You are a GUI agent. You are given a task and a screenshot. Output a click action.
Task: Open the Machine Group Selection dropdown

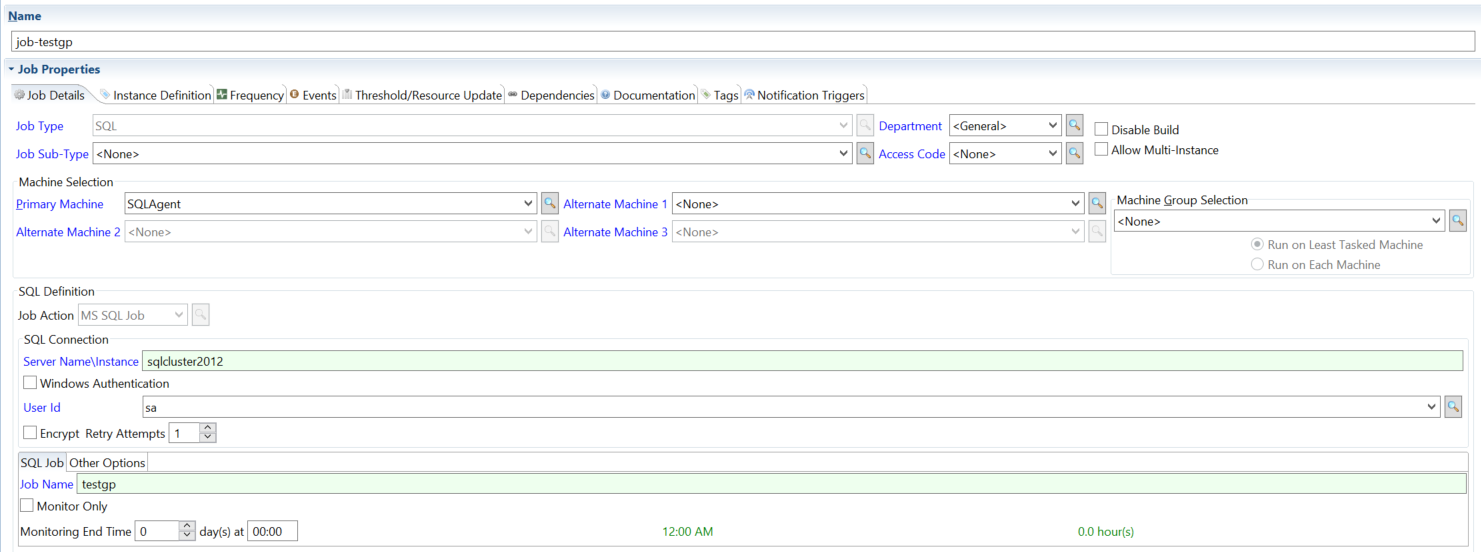[x=1437, y=221]
